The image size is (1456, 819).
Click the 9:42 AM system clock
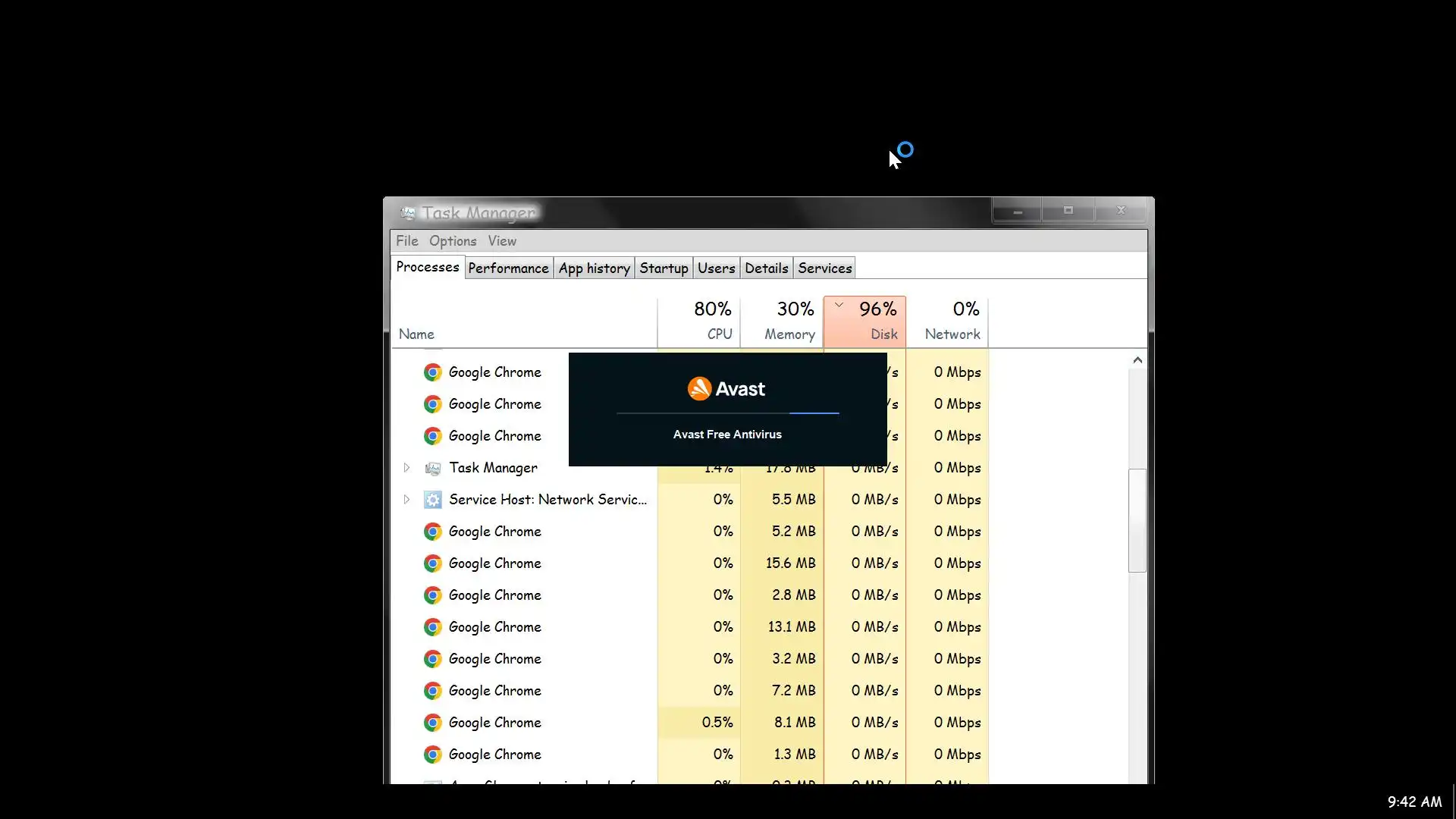1414,802
